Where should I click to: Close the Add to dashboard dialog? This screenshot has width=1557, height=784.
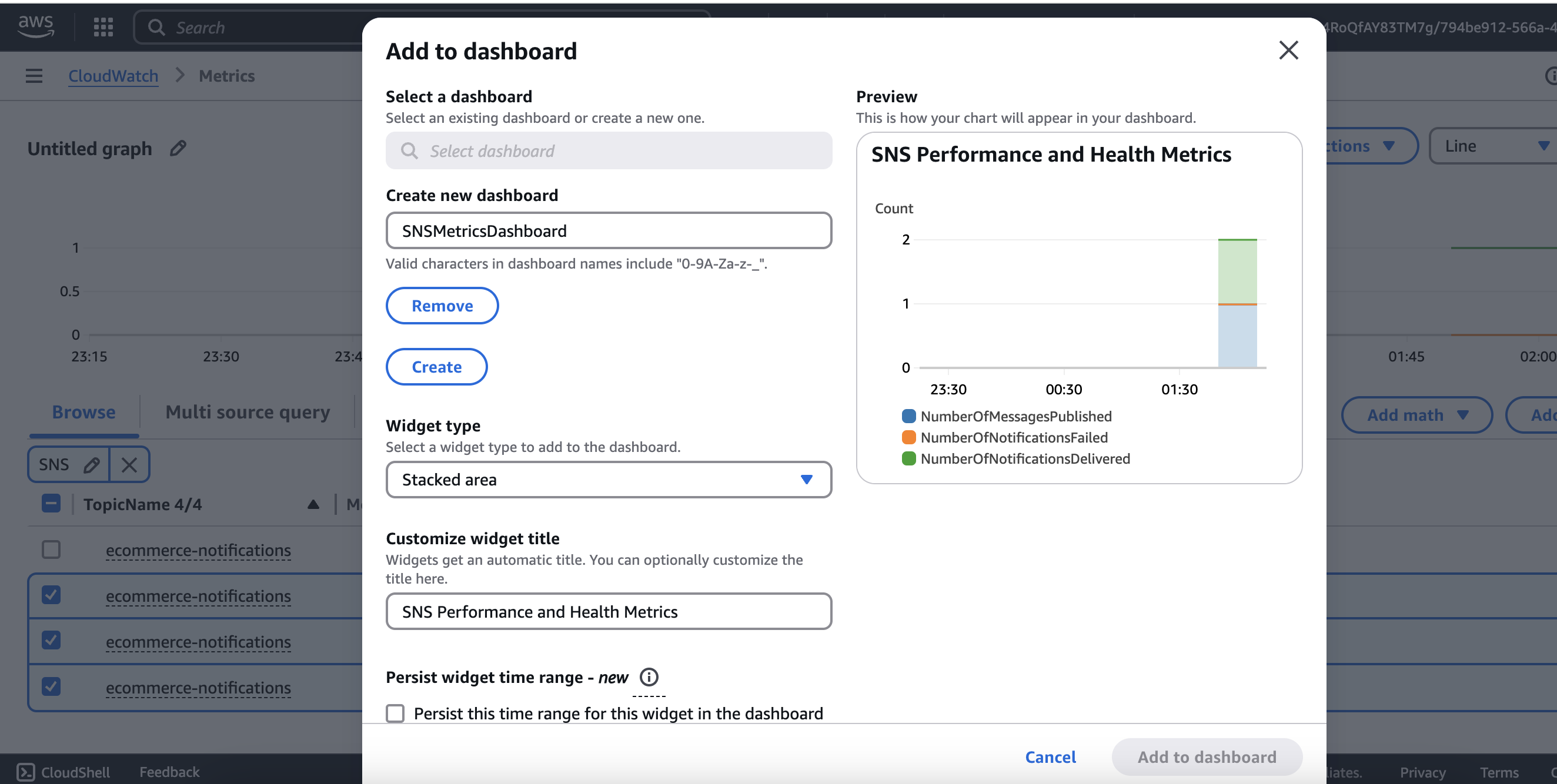click(1288, 50)
